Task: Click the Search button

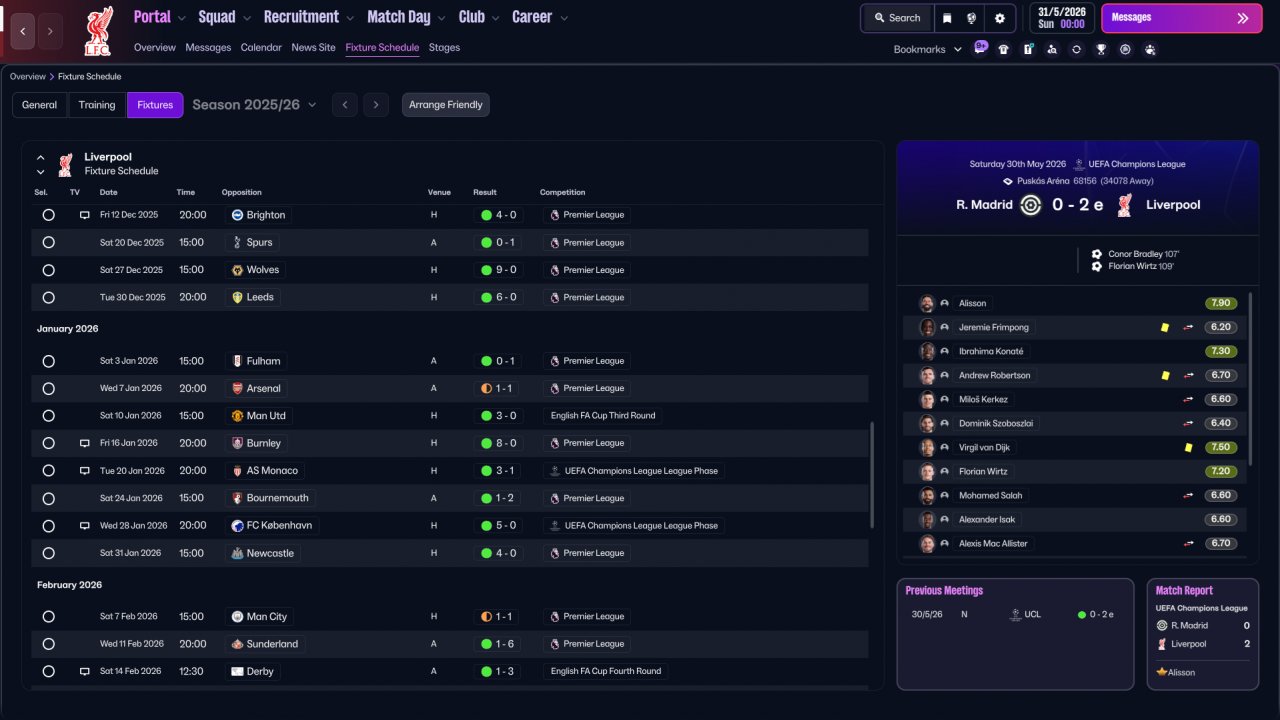Action: (897, 18)
